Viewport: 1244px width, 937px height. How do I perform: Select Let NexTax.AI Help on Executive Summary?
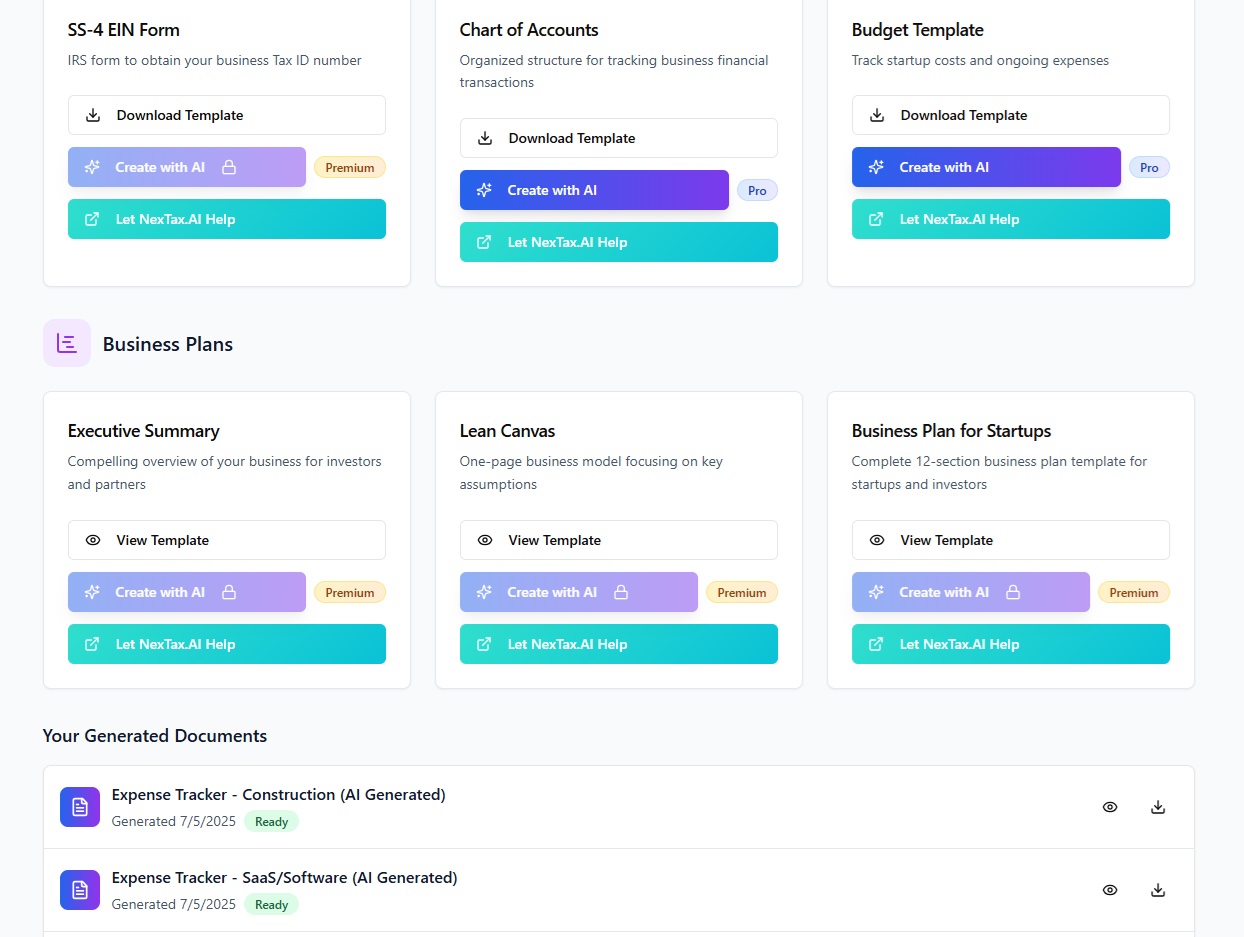(226, 644)
